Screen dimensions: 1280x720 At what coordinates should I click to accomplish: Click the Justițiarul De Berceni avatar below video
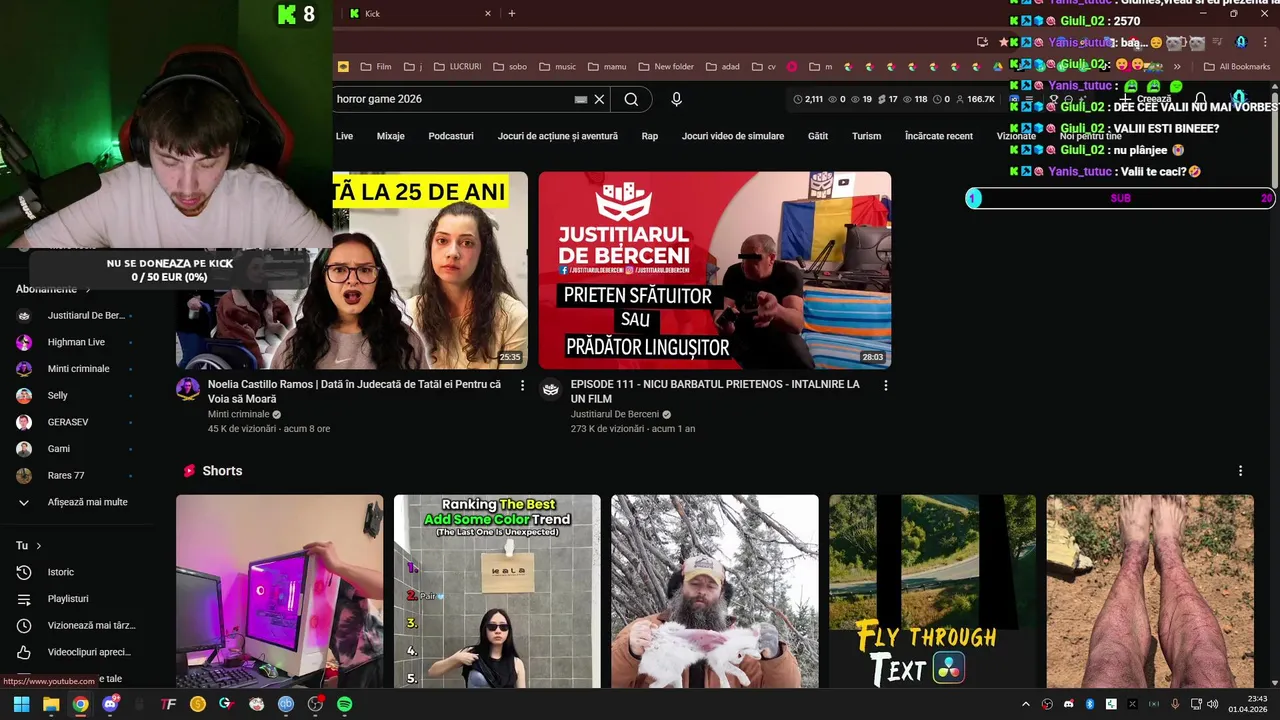(x=550, y=389)
